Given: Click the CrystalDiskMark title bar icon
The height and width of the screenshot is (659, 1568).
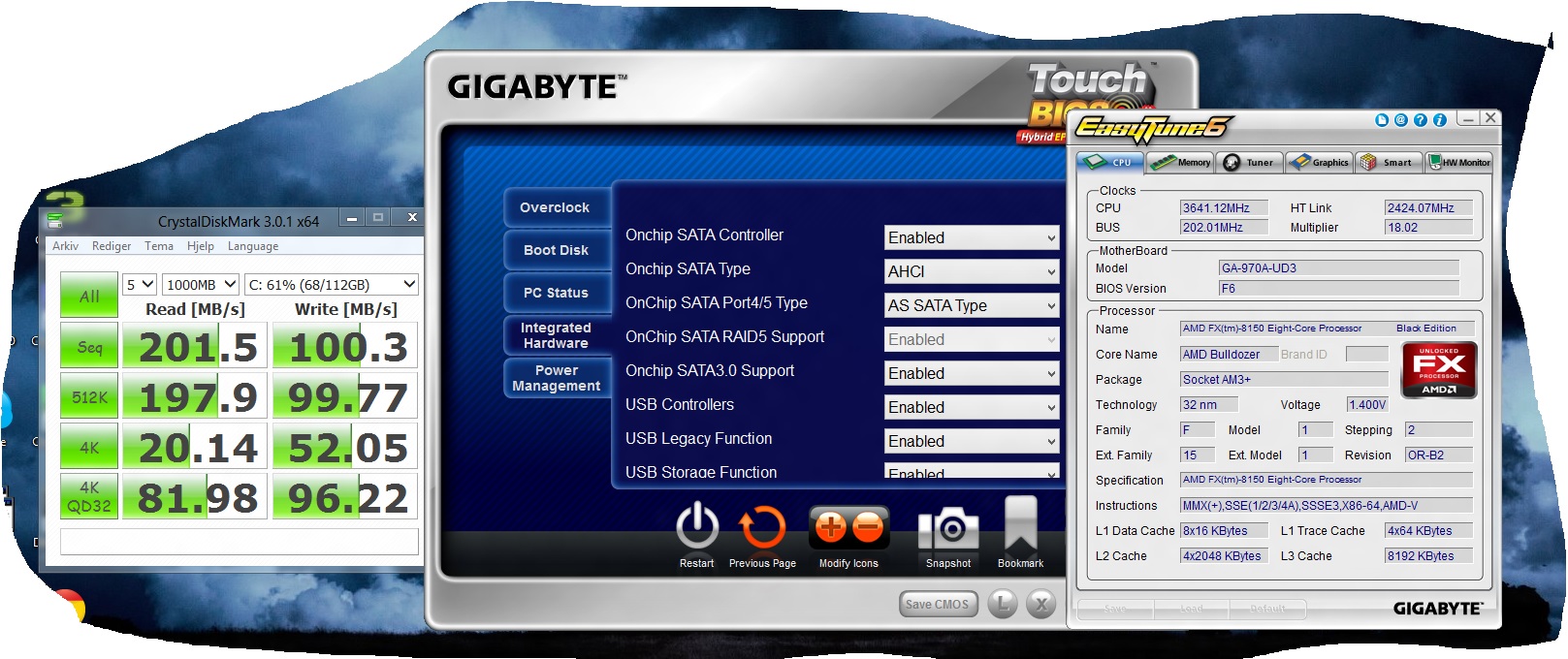Looking at the screenshot, I should tap(55, 220).
